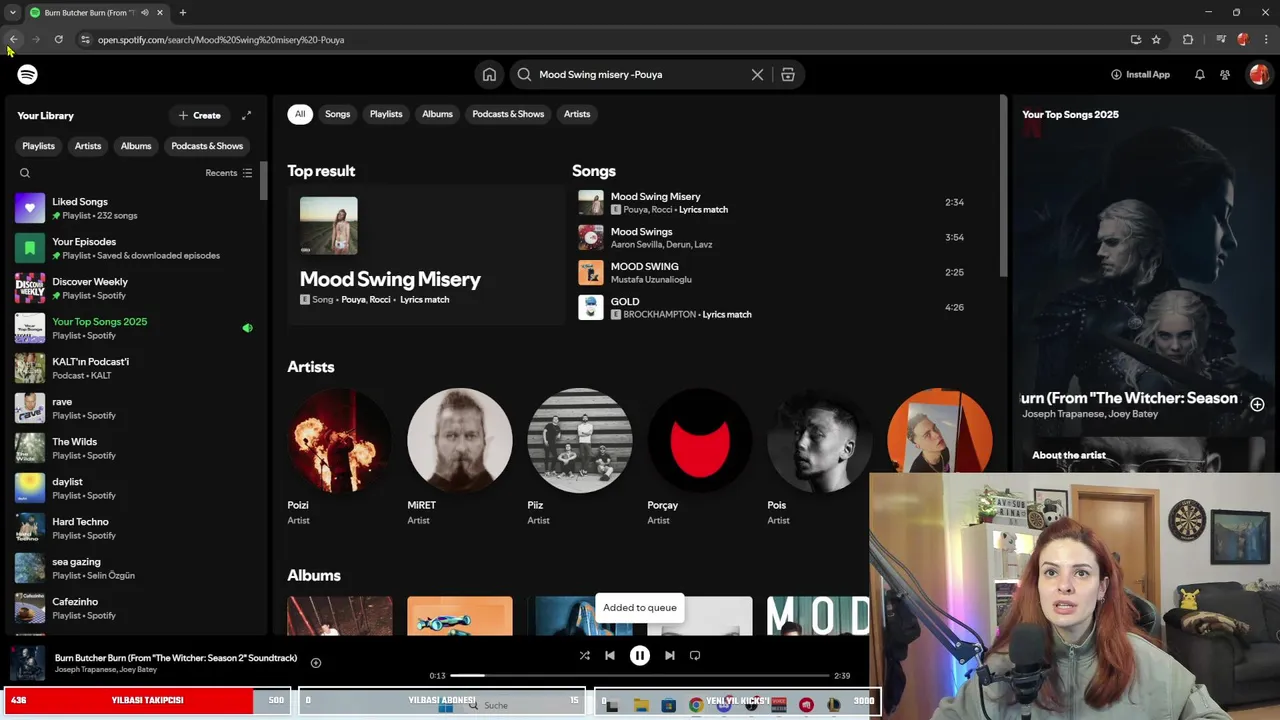The width and height of the screenshot is (1280, 720).
Task: Skip to next track
Action: pos(670,656)
